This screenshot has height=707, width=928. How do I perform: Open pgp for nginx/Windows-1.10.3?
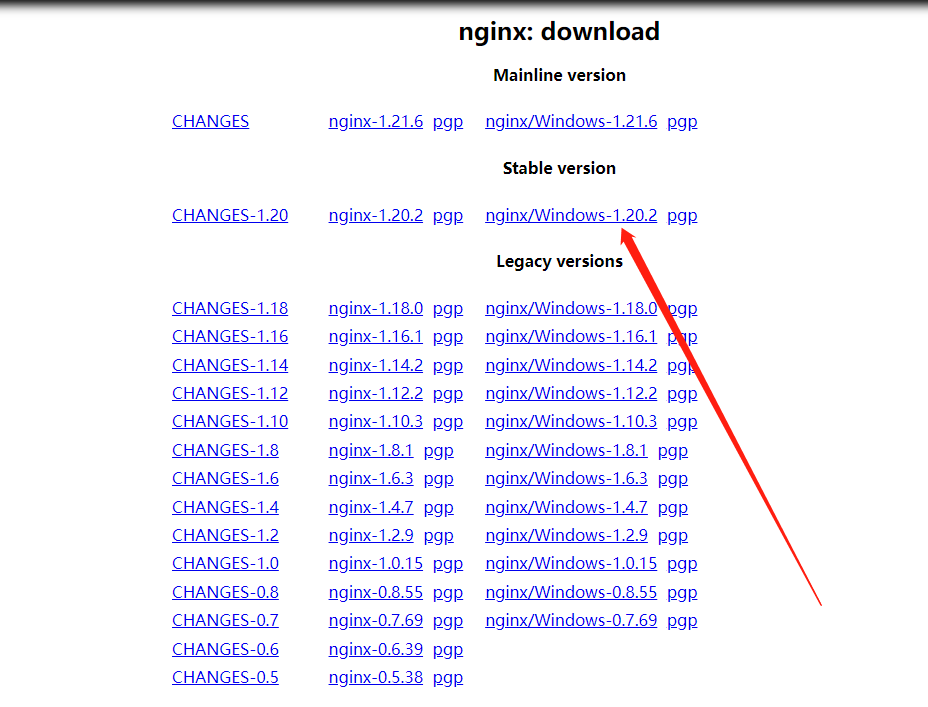tap(682, 422)
